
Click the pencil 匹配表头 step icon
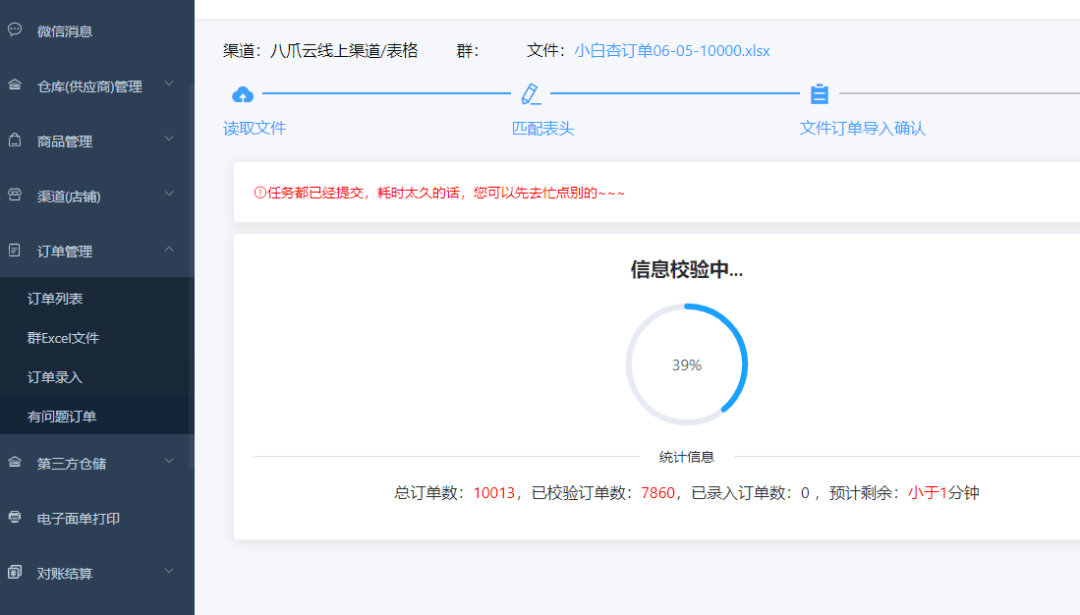click(x=530, y=94)
